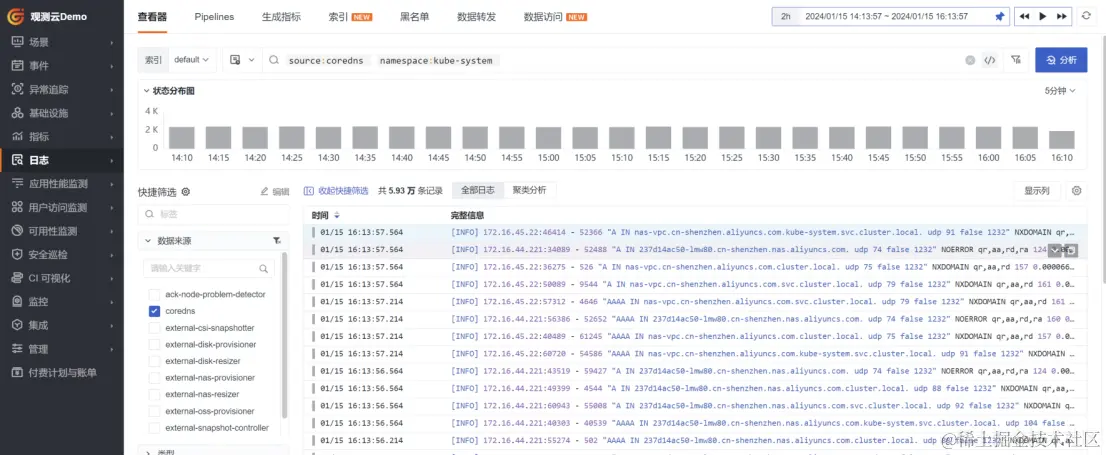
Task: Switch to the 索引 tab
Action: pyautogui.click(x=350, y=16)
